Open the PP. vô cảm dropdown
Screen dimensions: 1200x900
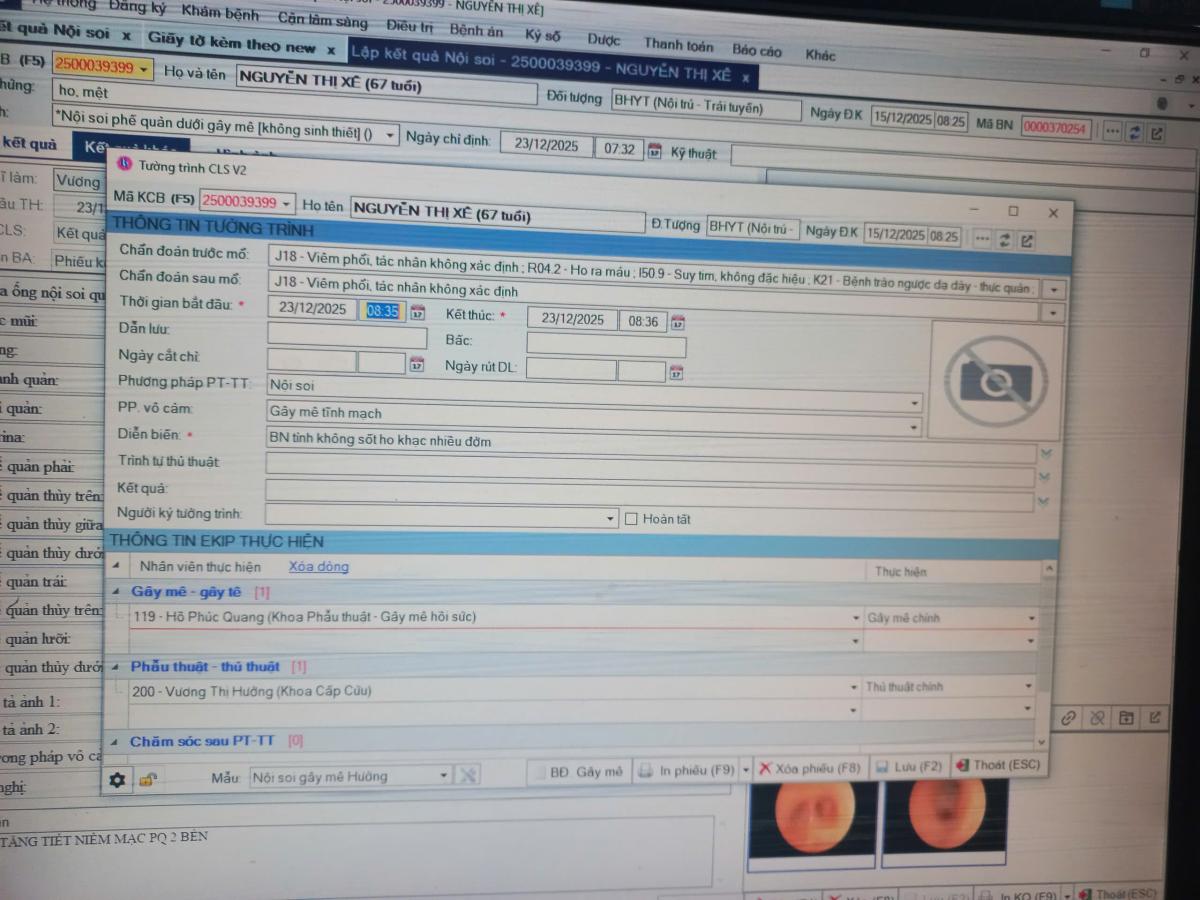[x=914, y=403]
